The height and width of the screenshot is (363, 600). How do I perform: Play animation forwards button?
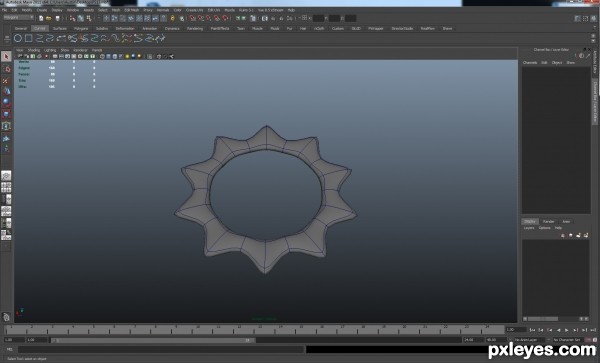567,330
